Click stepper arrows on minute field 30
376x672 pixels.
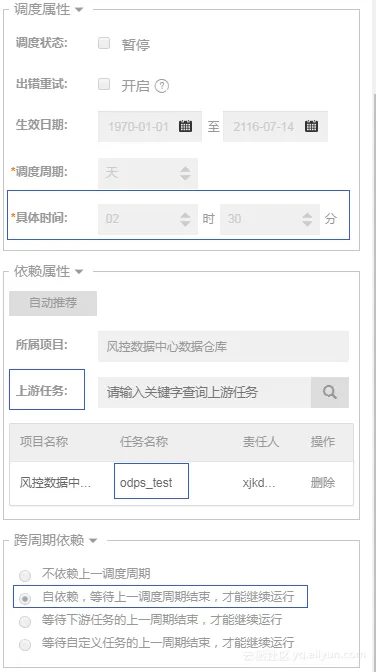click(307, 219)
